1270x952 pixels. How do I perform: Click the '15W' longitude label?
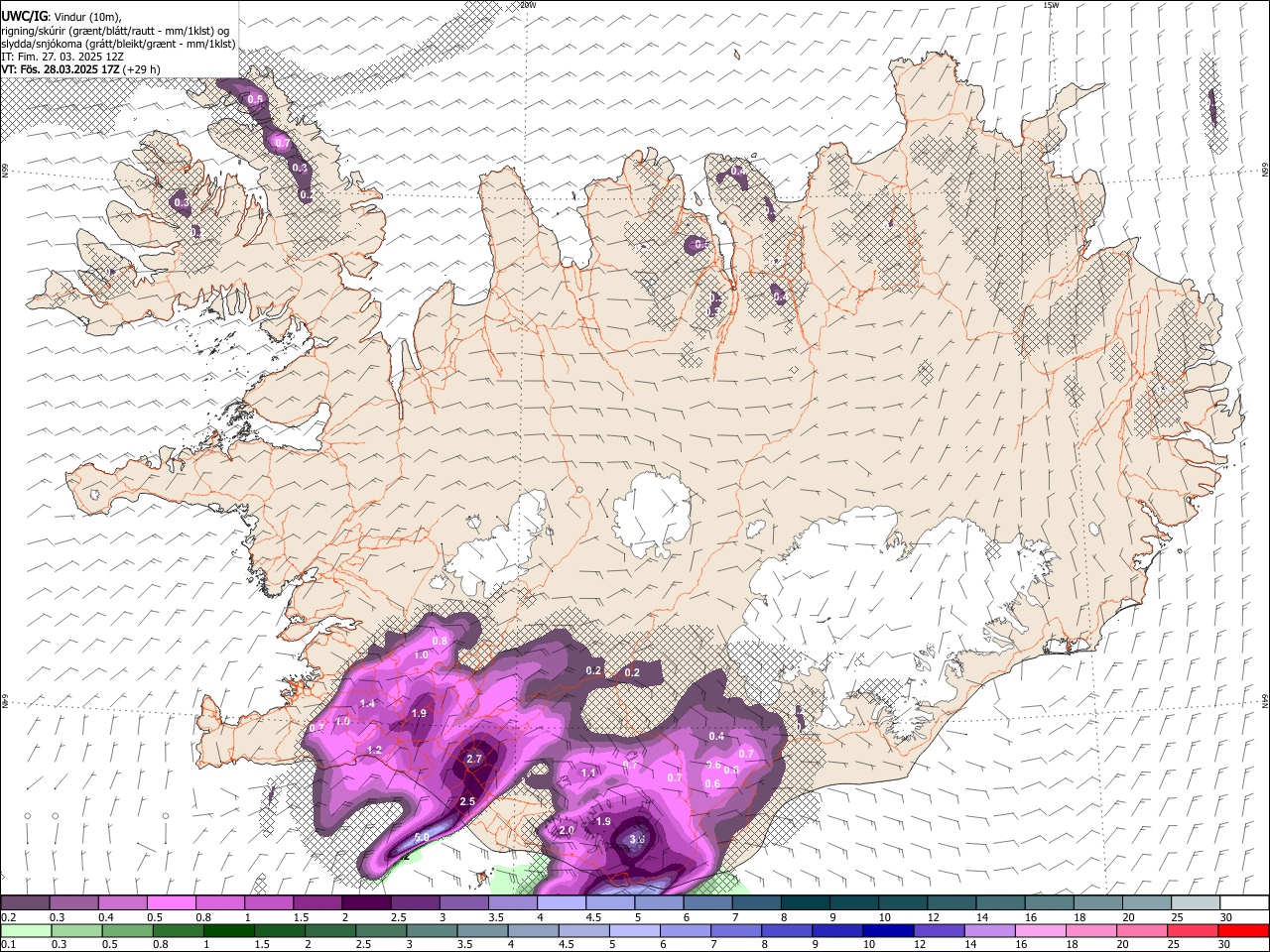pyautogui.click(x=1051, y=5)
